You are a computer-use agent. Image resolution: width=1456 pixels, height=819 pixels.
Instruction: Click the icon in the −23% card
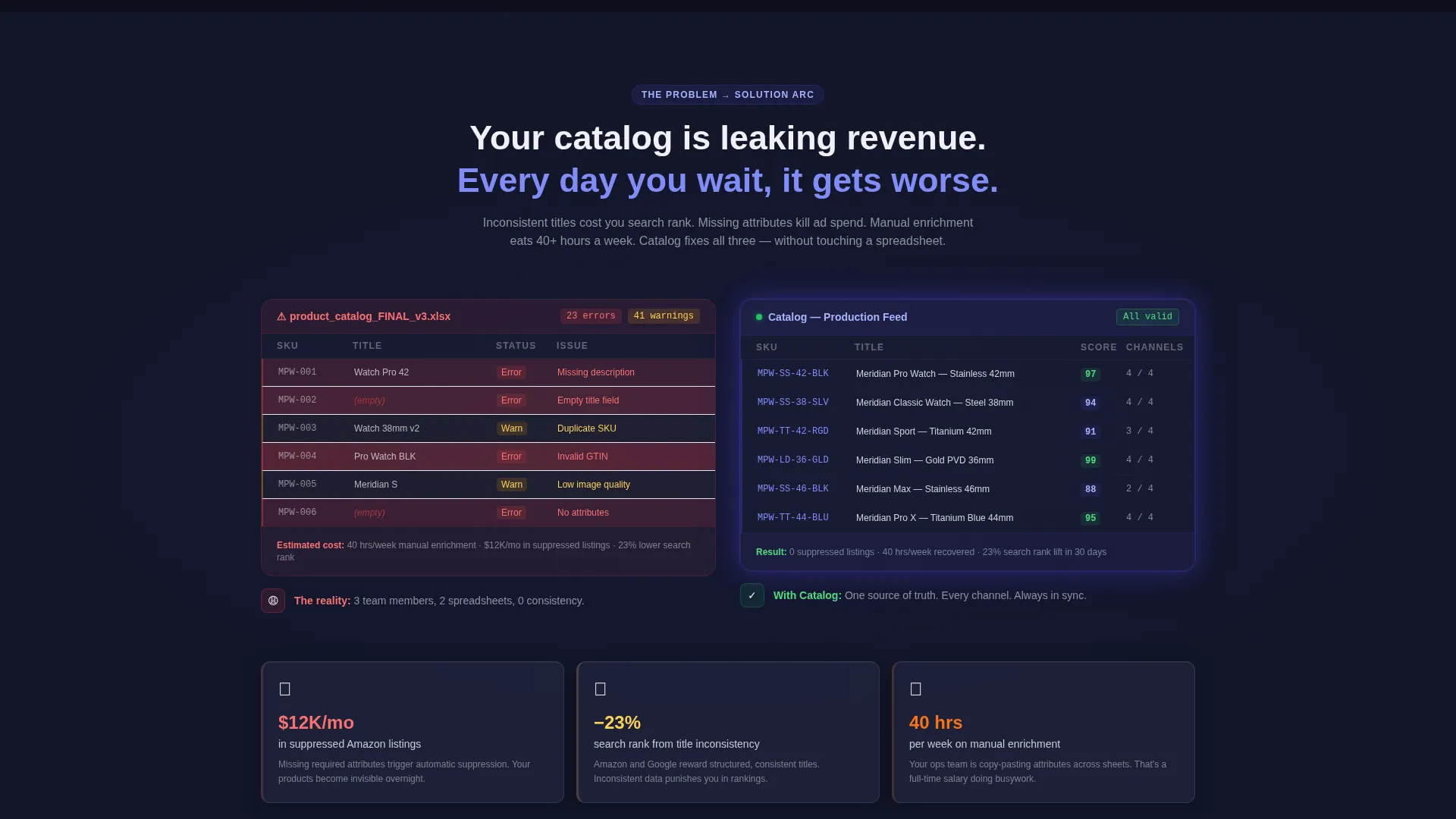601,689
